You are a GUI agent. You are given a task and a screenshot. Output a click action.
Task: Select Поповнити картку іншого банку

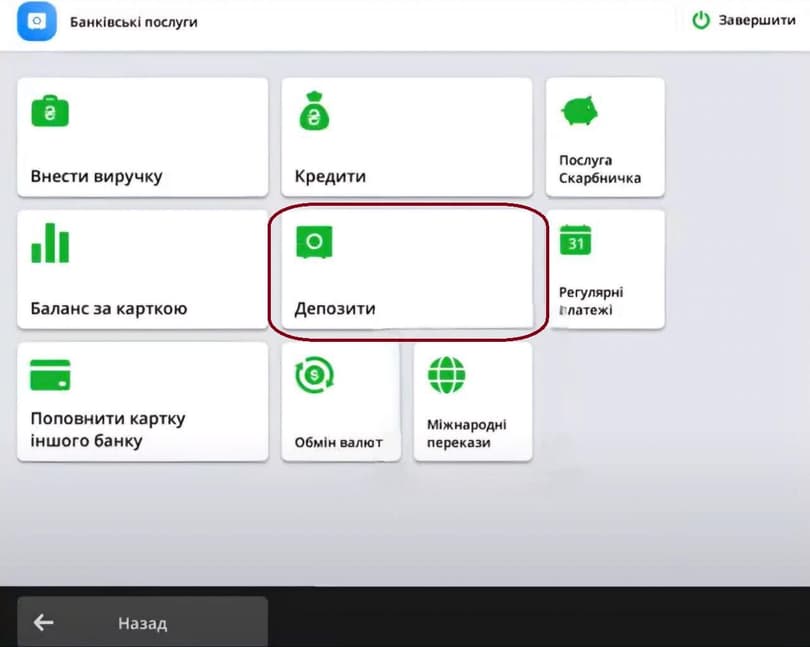pyautogui.click(x=143, y=402)
